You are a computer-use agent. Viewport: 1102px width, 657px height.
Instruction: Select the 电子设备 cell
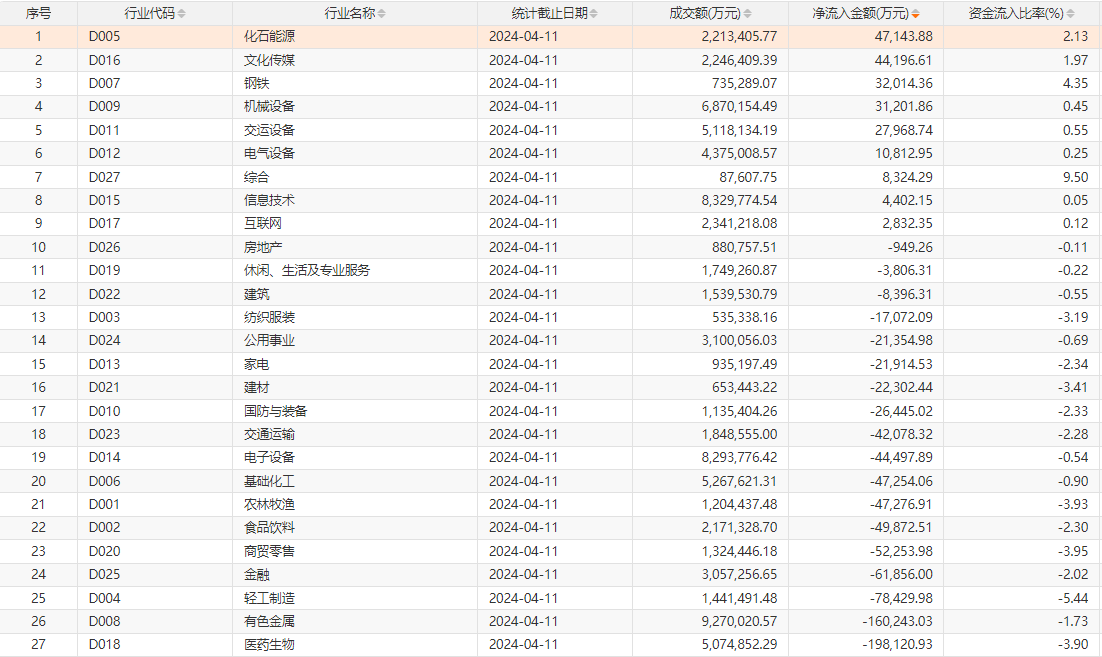269,457
